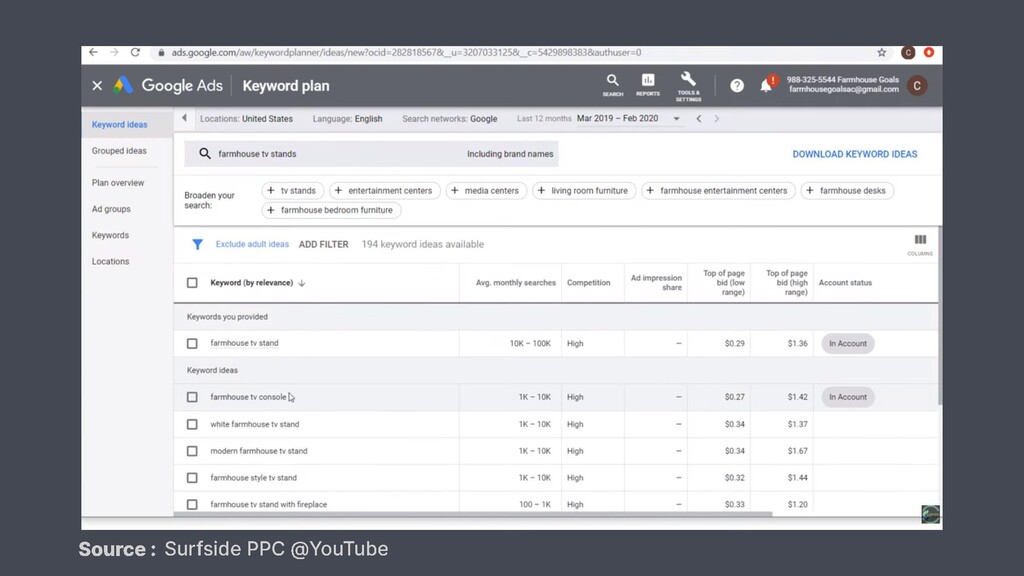
Task: Open the Columns selector
Action: click(920, 244)
